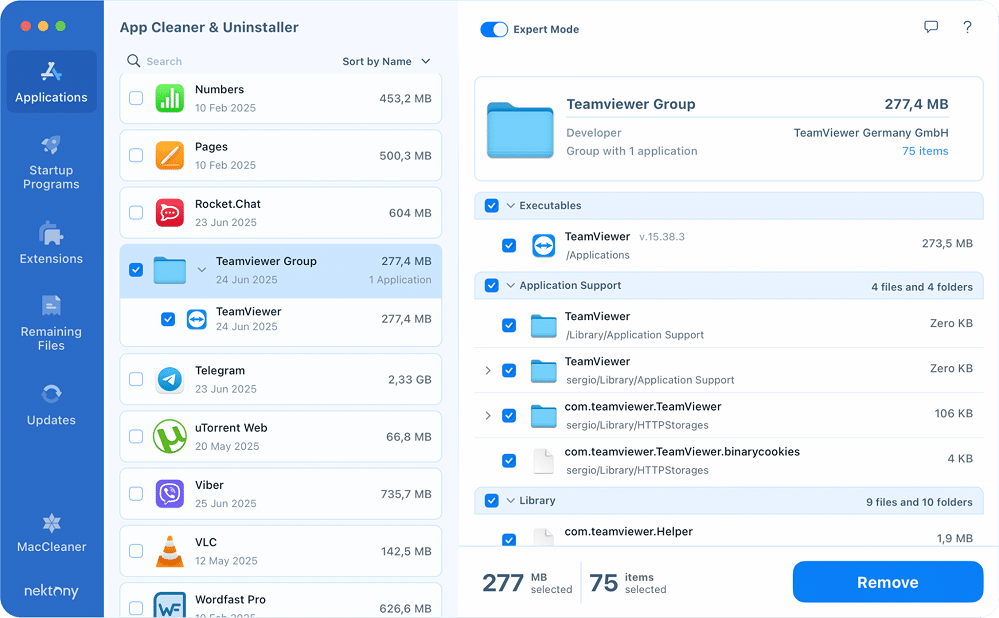Check the Rocket.Chat checkbox
999x618 pixels.
136,213
